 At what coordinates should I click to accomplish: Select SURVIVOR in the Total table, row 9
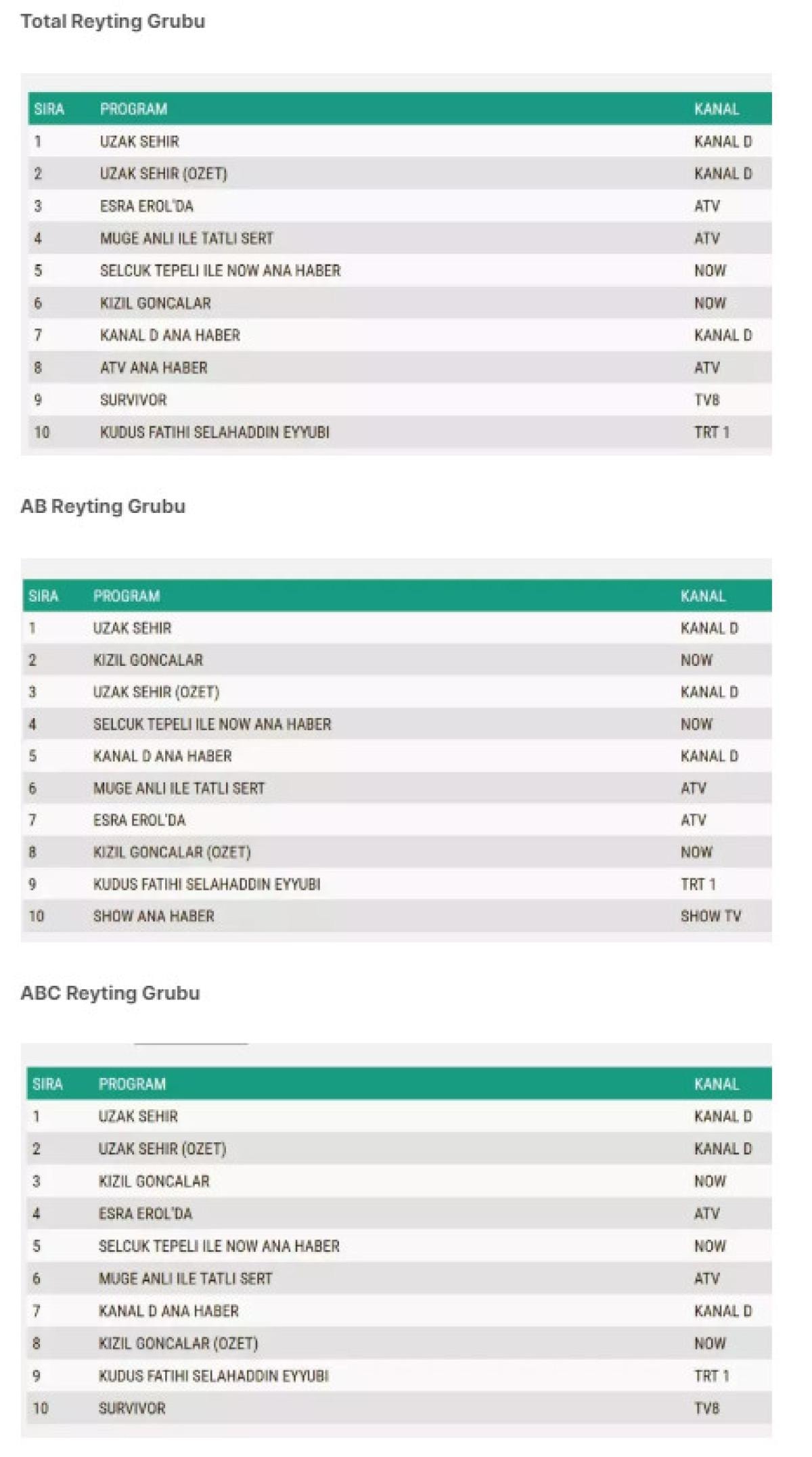133,400
